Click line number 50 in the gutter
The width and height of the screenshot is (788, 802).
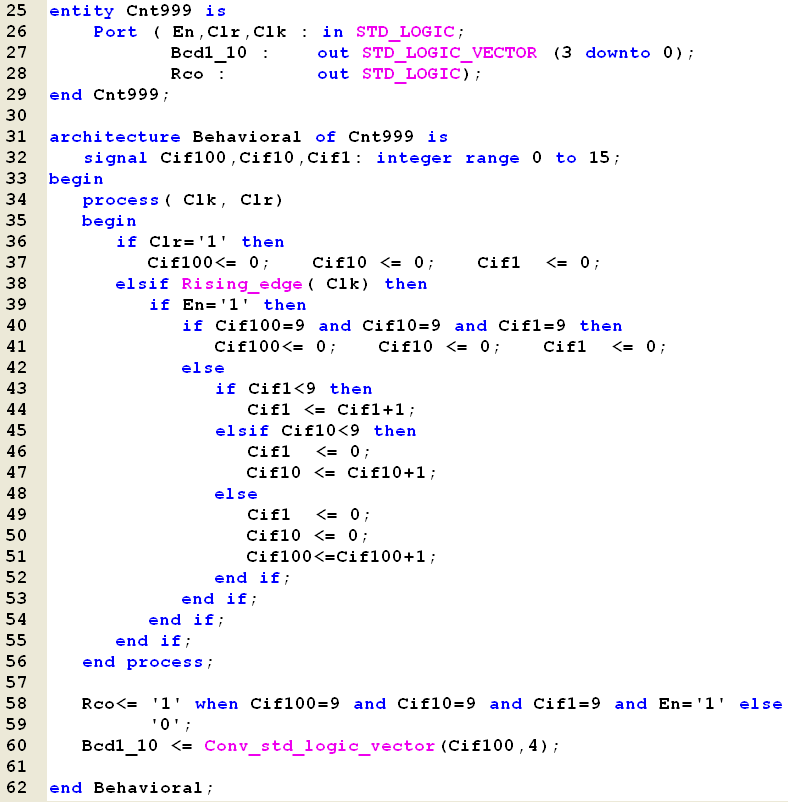(16, 536)
